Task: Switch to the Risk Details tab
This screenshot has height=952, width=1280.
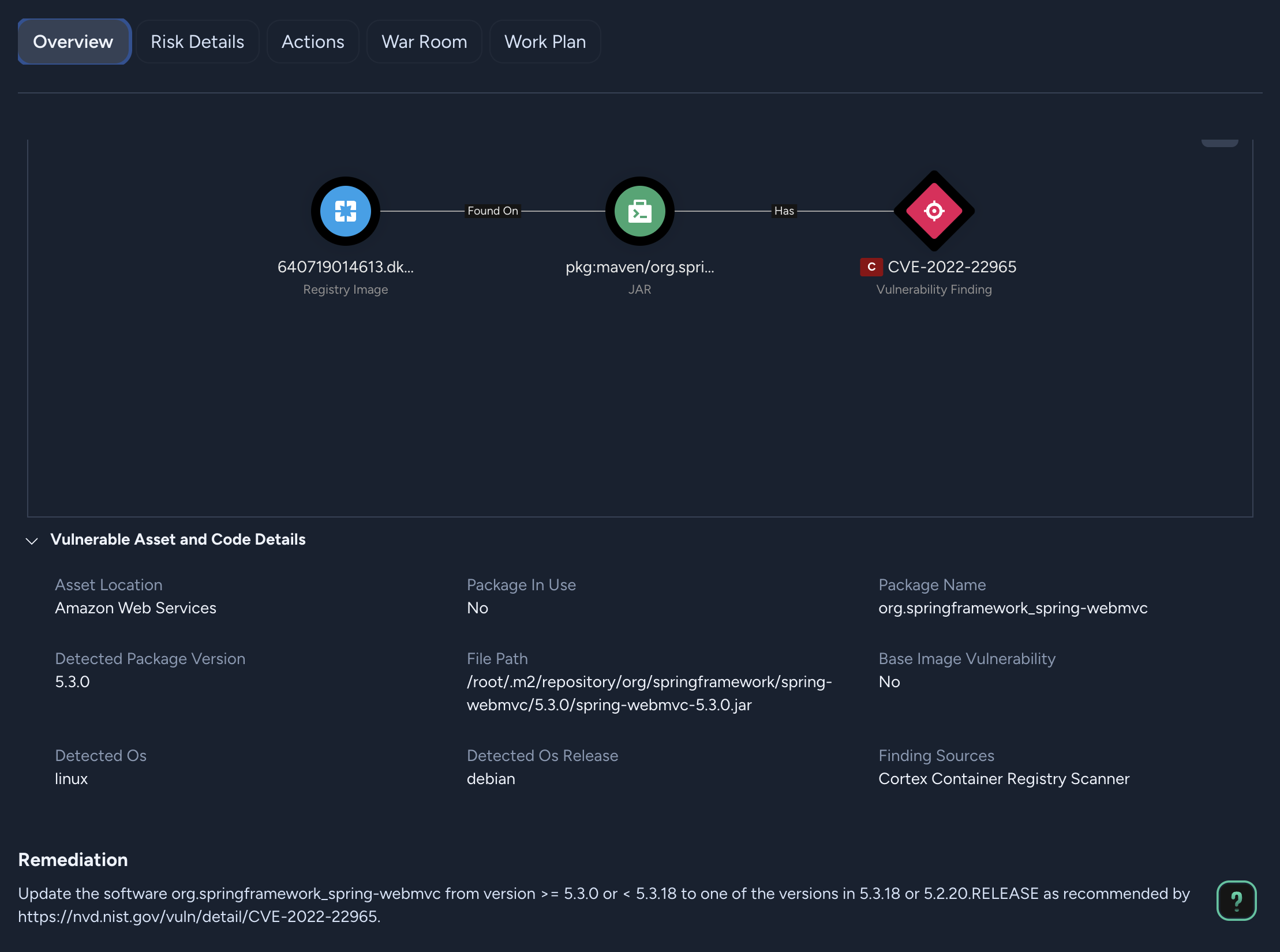Action: (x=197, y=42)
